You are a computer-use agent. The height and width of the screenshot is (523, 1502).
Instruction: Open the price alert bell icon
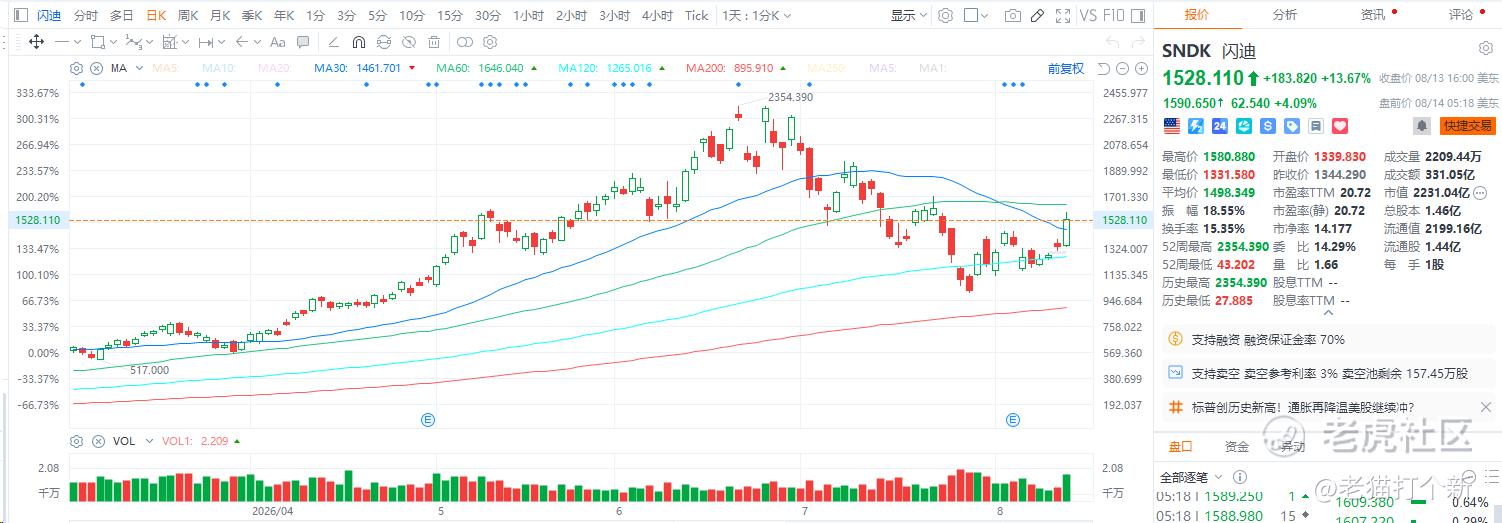tap(1421, 126)
